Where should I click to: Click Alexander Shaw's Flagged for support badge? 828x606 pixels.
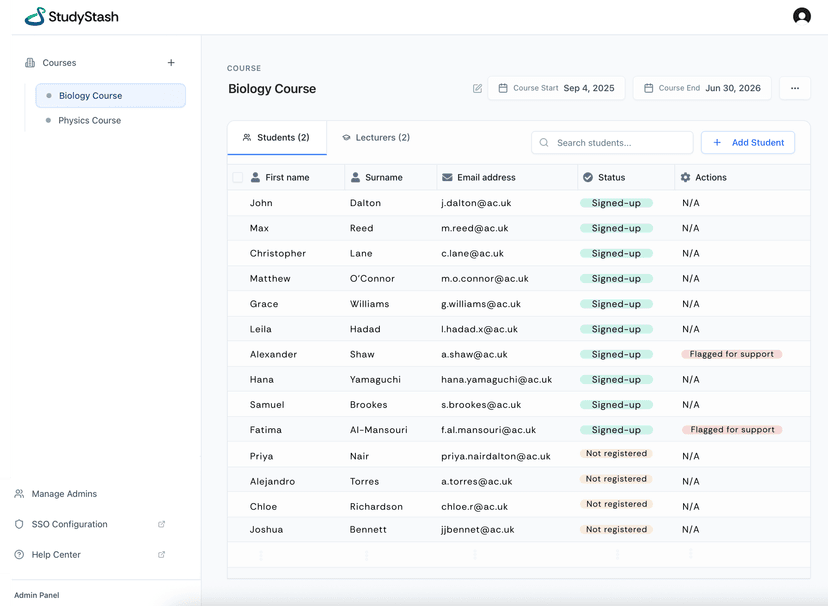(732, 354)
